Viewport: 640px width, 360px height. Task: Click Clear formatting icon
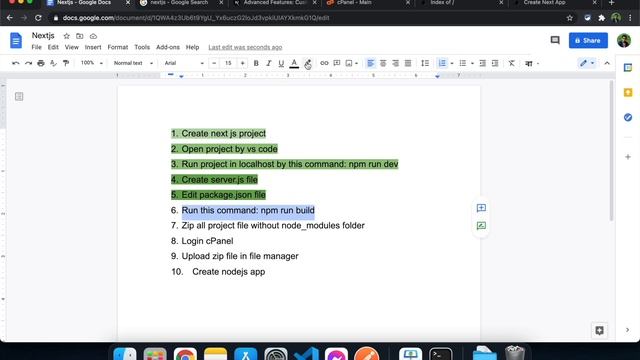[511, 63]
